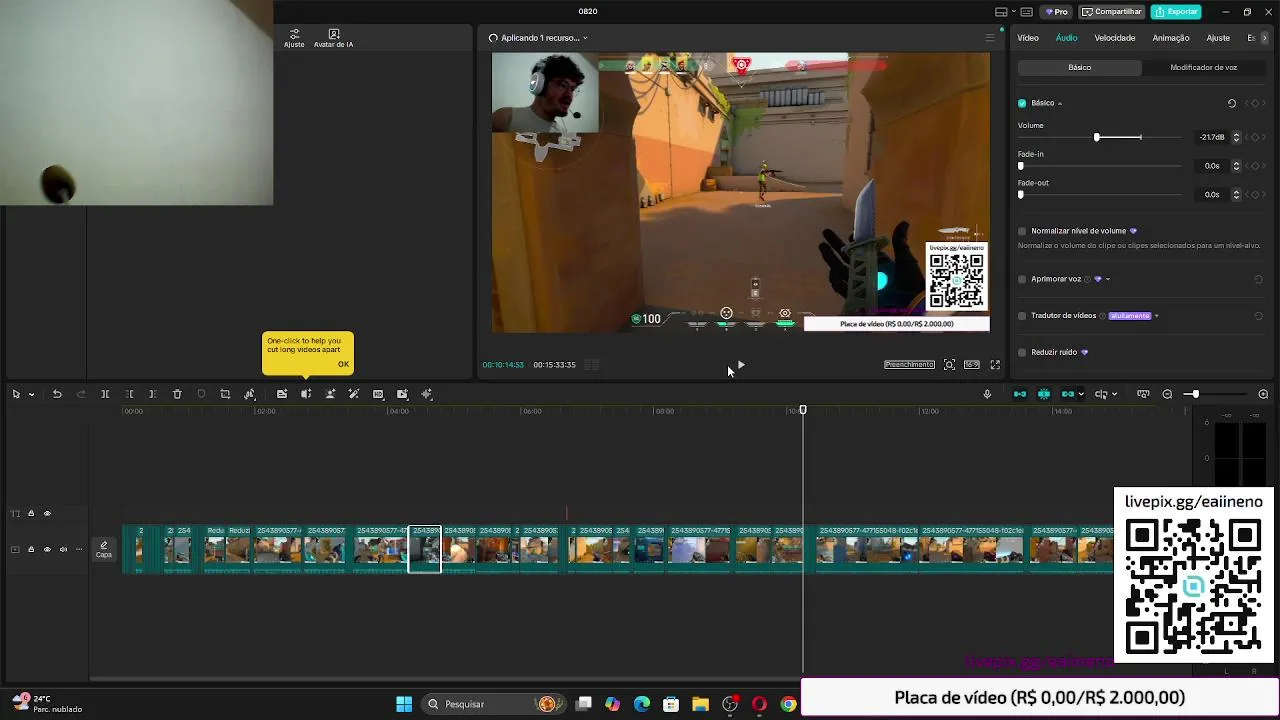Image resolution: width=1280 pixels, height=720 pixels.
Task: Toggle the main track magnet
Action: click(x=1020, y=394)
